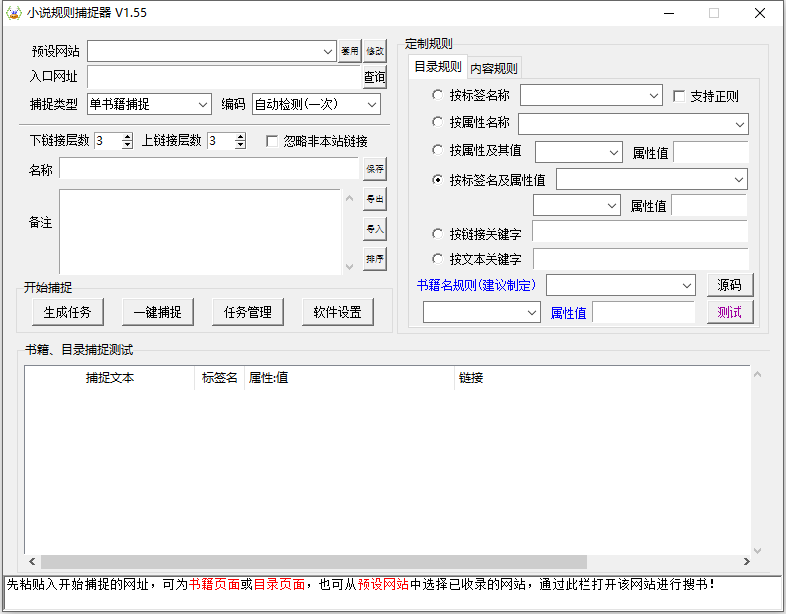Click the 入口网址 input field
Viewport: 786px width, 614px height.
pyautogui.click(x=223, y=77)
